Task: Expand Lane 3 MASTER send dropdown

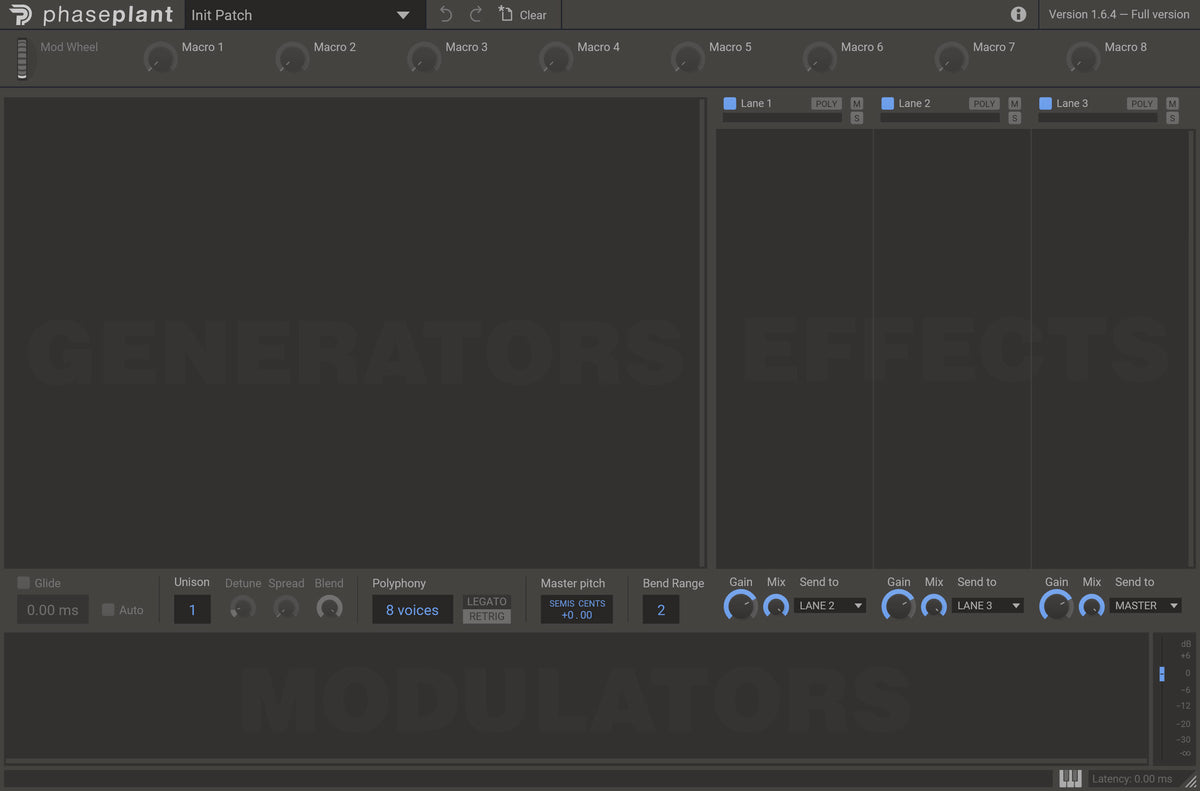Action: click(1145, 605)
